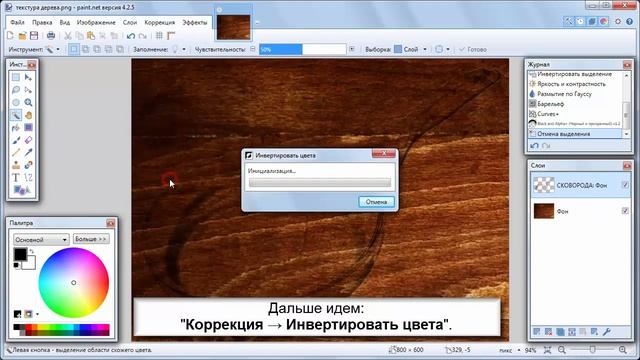Viewport: 640px width, 360px height.
Task: Select the Ellipse Select tool
Action: (x=16, y=102)
